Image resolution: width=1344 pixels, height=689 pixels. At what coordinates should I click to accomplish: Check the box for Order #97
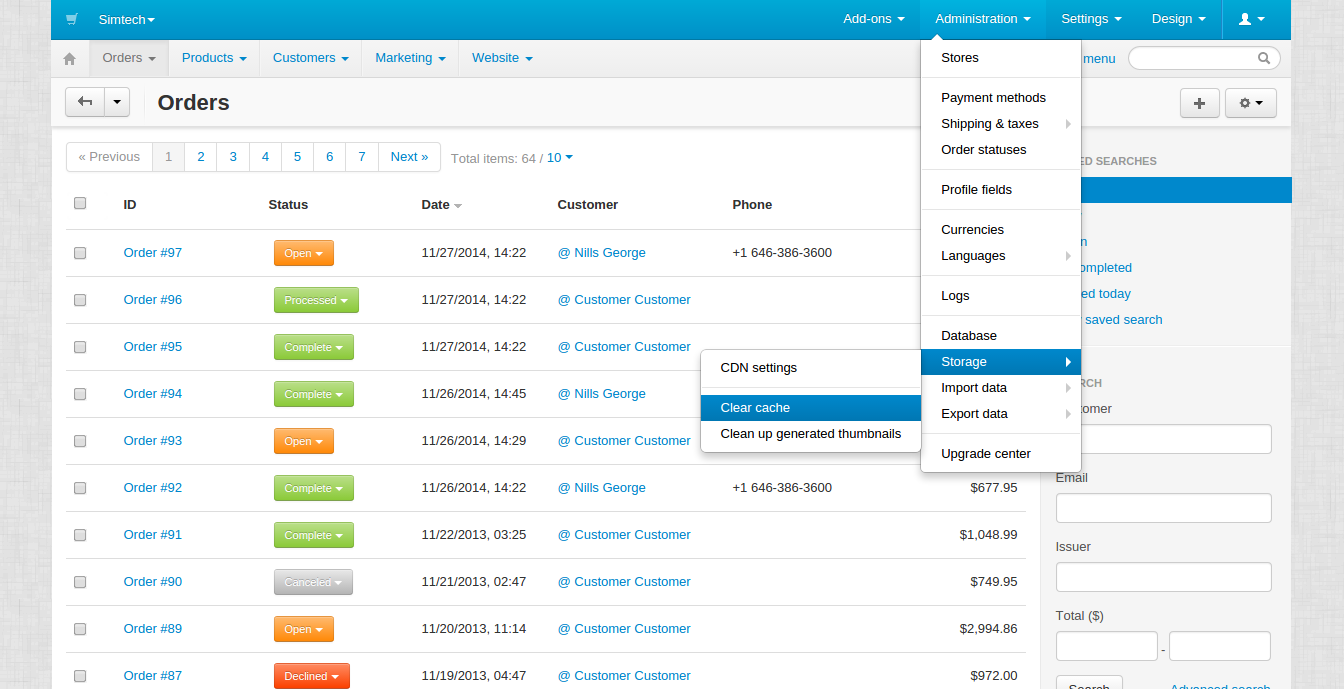(x=80, y=253)
